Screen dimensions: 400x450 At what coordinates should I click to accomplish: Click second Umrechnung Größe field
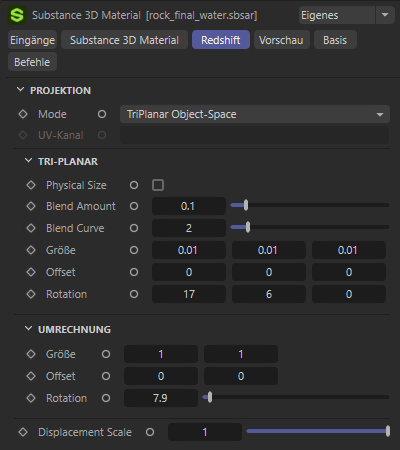click(x=241, y=354)
